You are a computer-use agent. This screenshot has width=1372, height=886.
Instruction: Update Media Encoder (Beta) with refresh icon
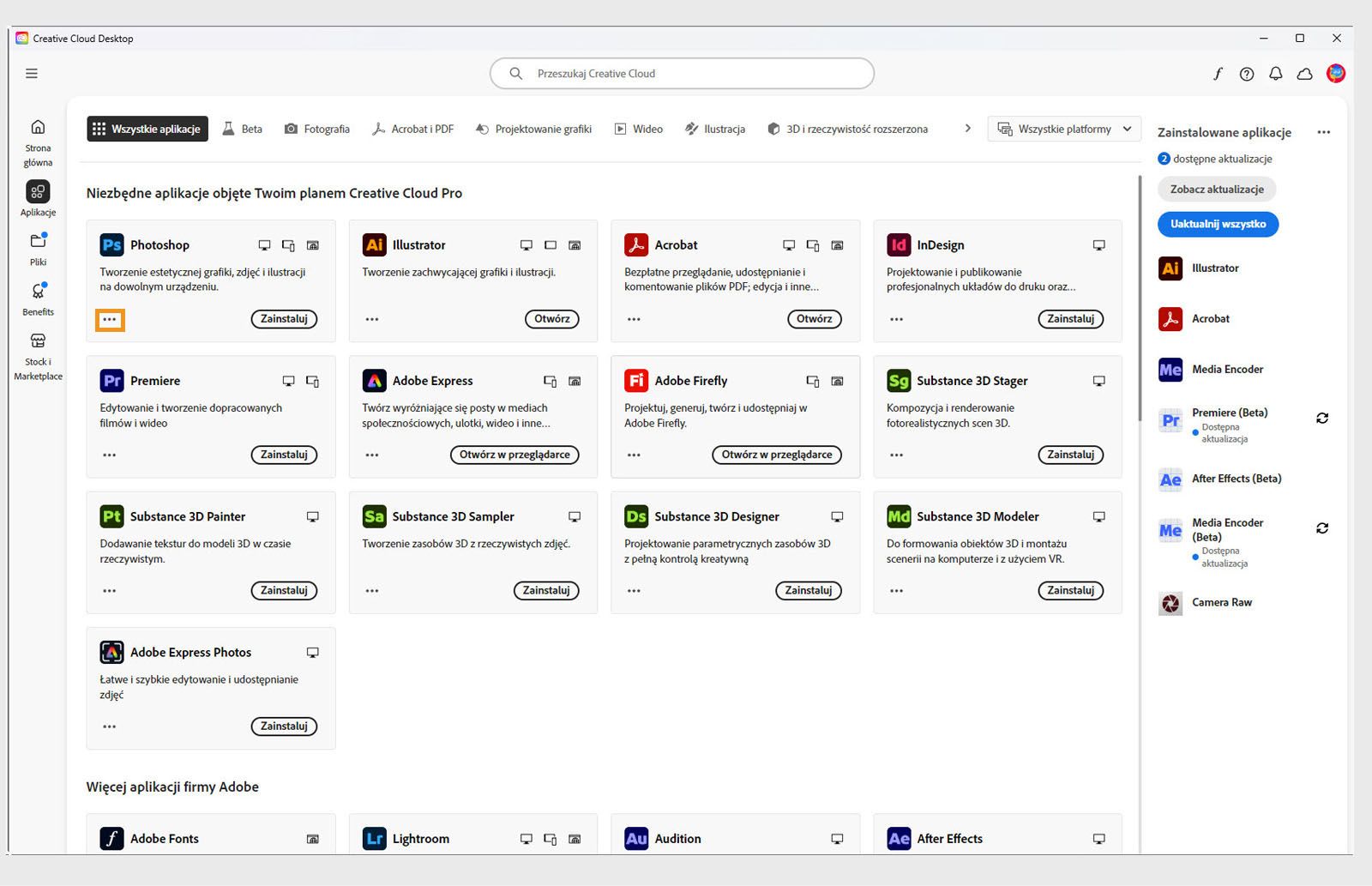pos(1322,528)
